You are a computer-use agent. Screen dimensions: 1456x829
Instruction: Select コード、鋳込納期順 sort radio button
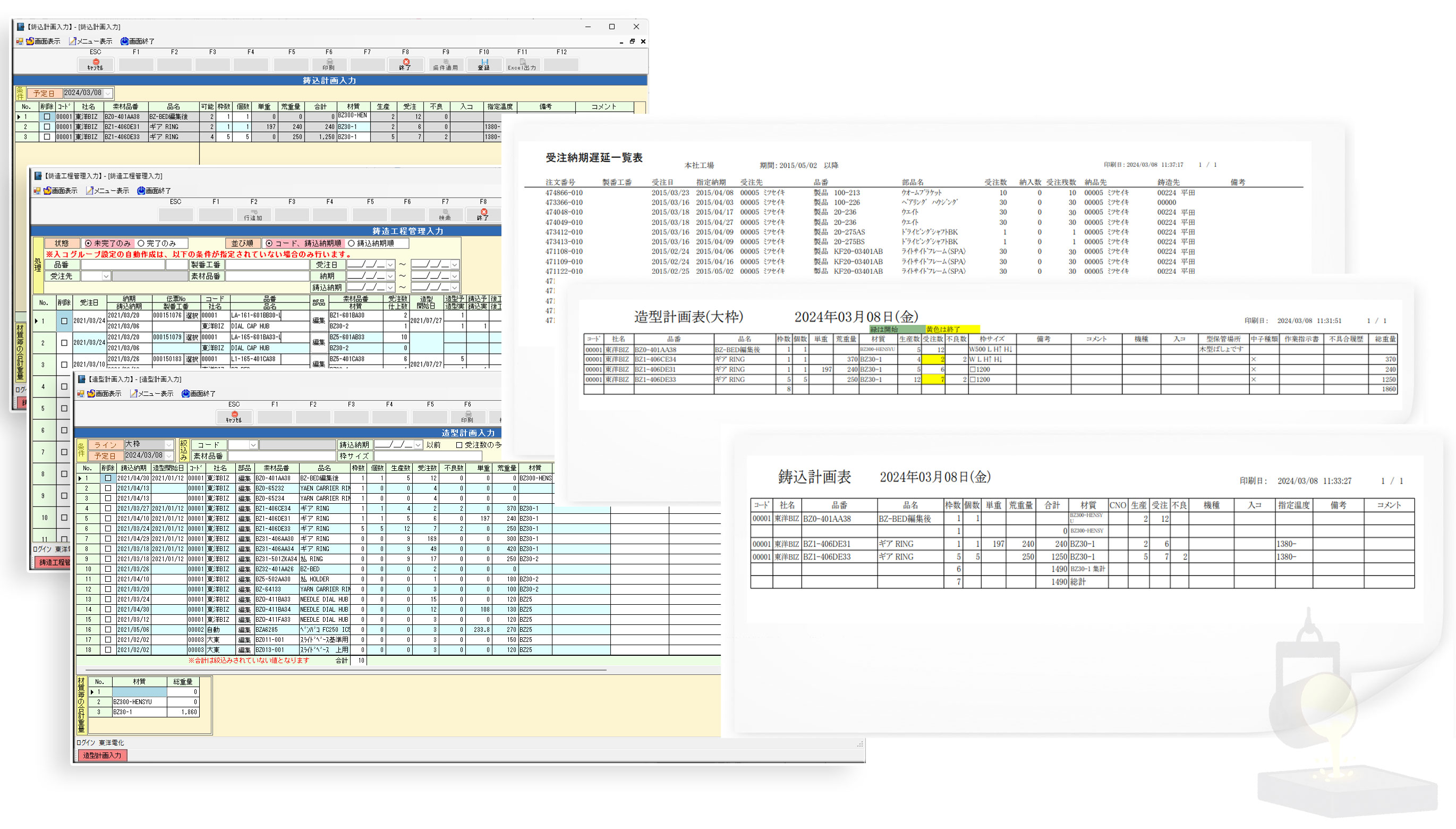[269, 243]
